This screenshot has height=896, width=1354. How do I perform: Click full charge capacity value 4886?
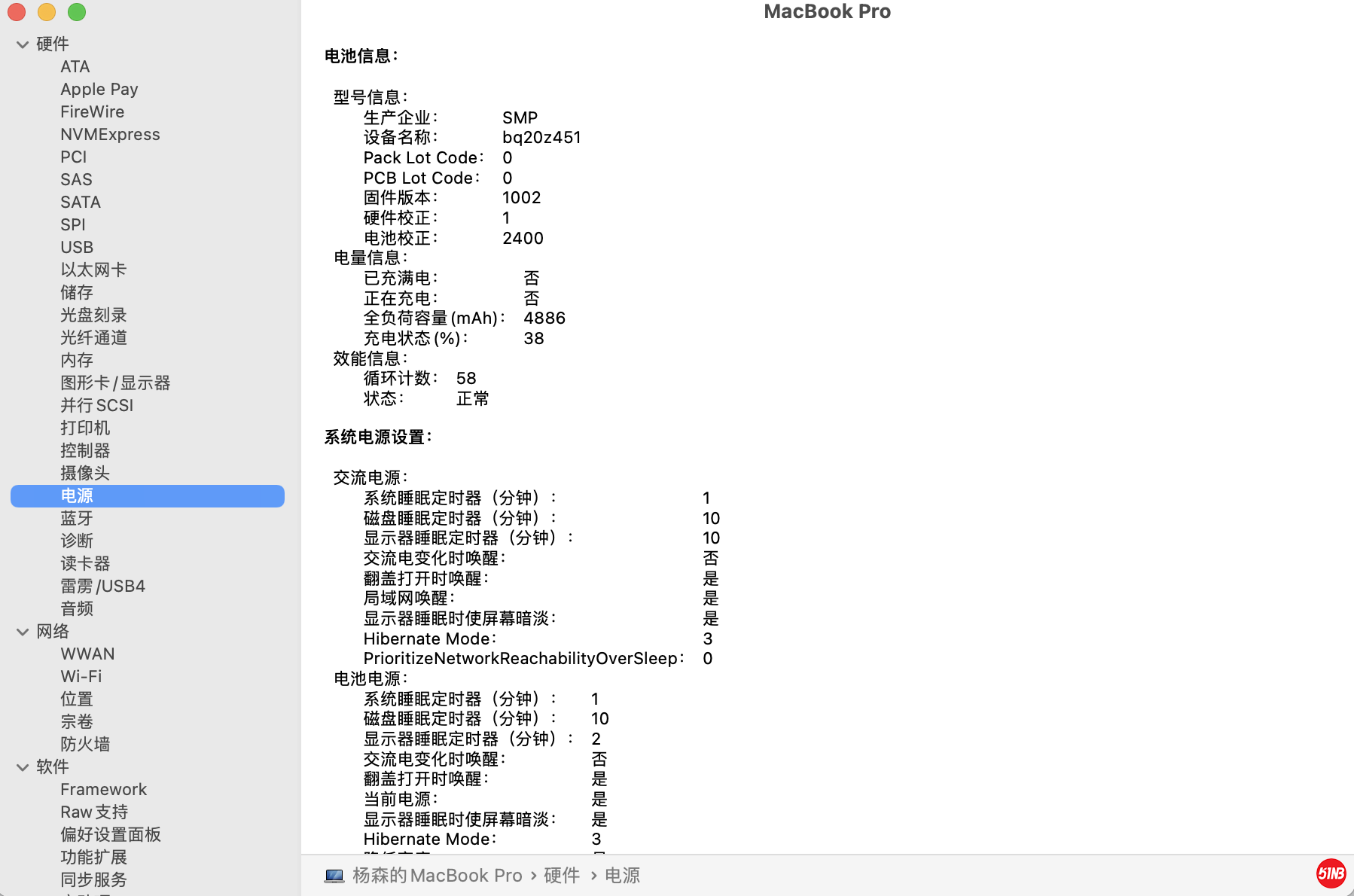pos(544,318)
